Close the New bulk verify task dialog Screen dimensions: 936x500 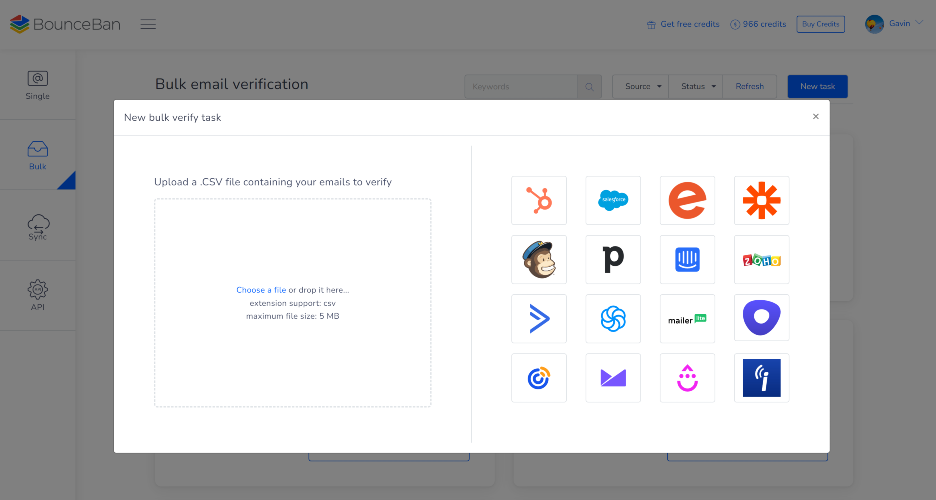coord(816,117)
